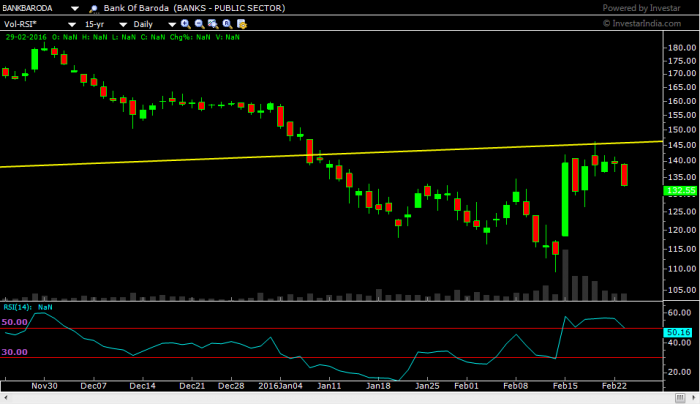Screen dimensions: 700x404
Task: Click the 180.00 price axis label
Action: [682, 47]
